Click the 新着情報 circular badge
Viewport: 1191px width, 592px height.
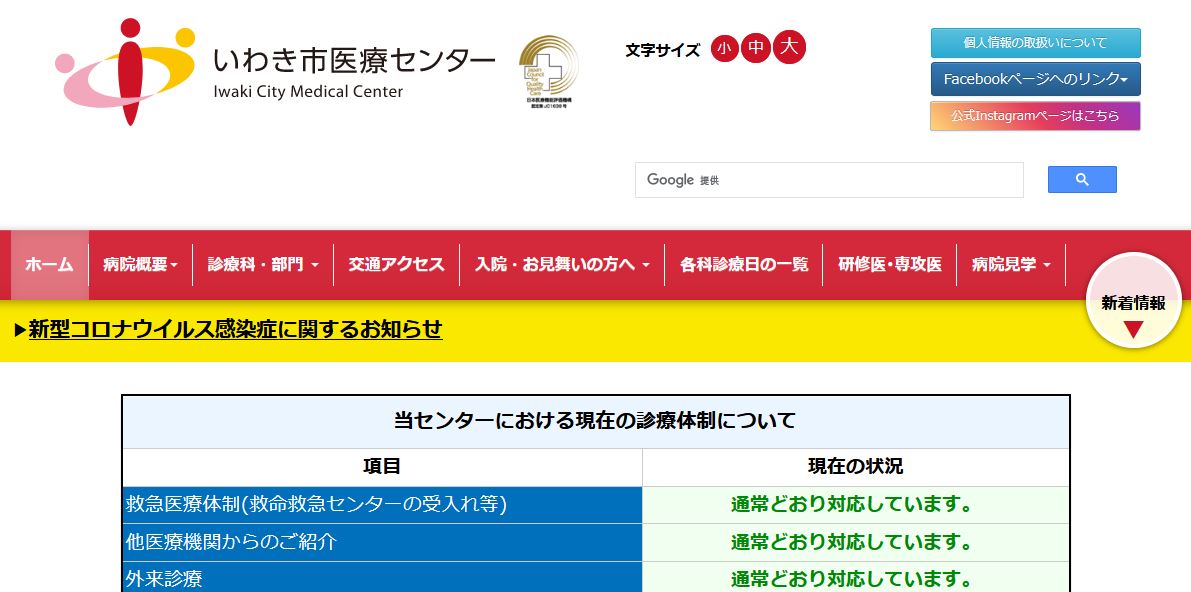point(1133,301)
